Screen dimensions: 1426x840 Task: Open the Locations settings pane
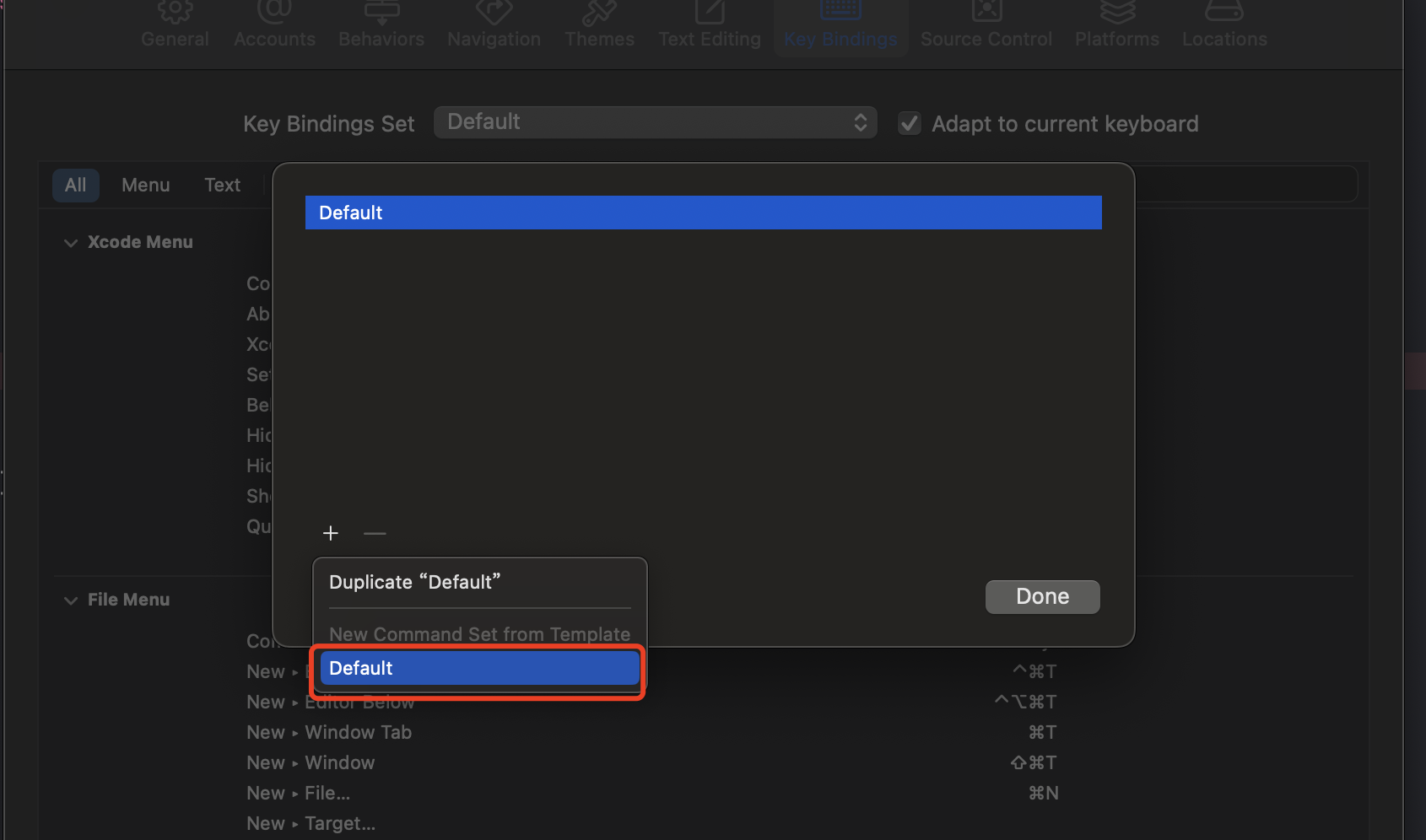1224,25
